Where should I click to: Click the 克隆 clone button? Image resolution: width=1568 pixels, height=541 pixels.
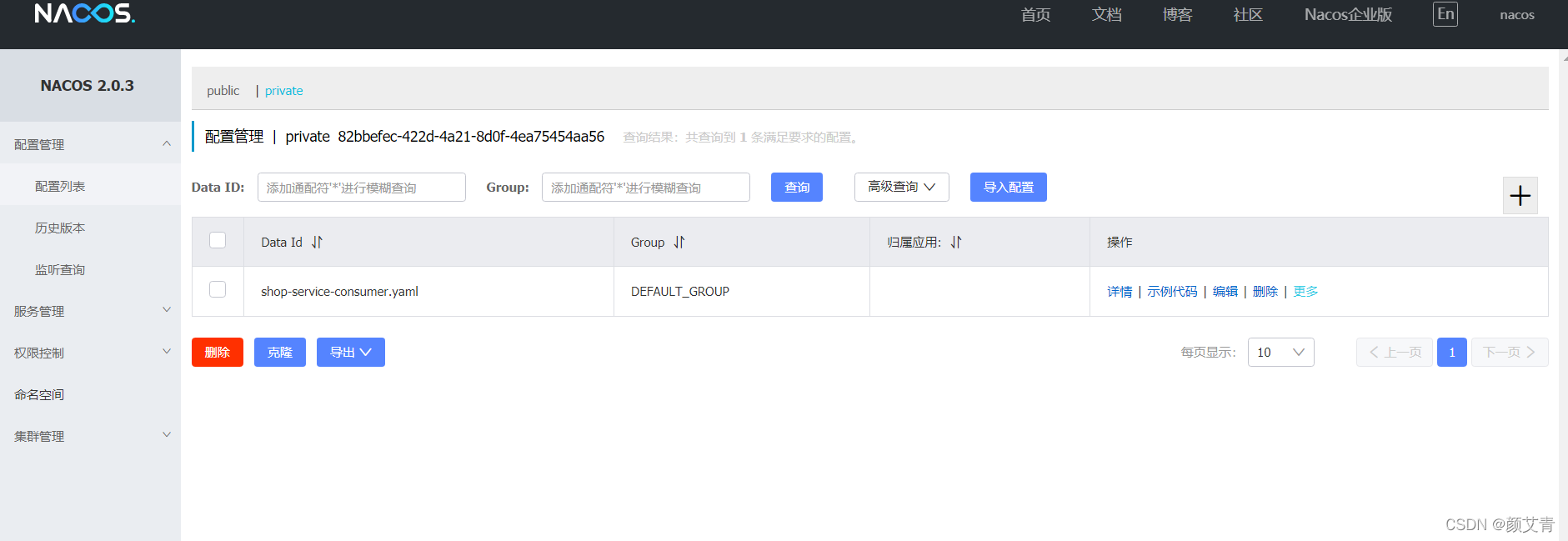pos(279,352)
